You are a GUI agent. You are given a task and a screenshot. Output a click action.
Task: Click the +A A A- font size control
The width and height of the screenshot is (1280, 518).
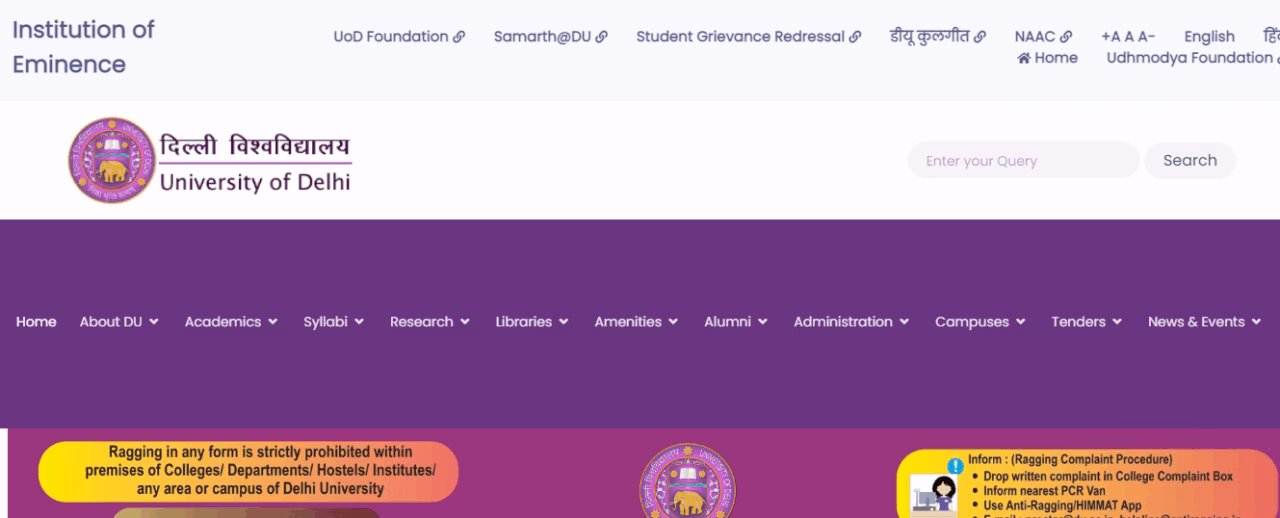1128,37
